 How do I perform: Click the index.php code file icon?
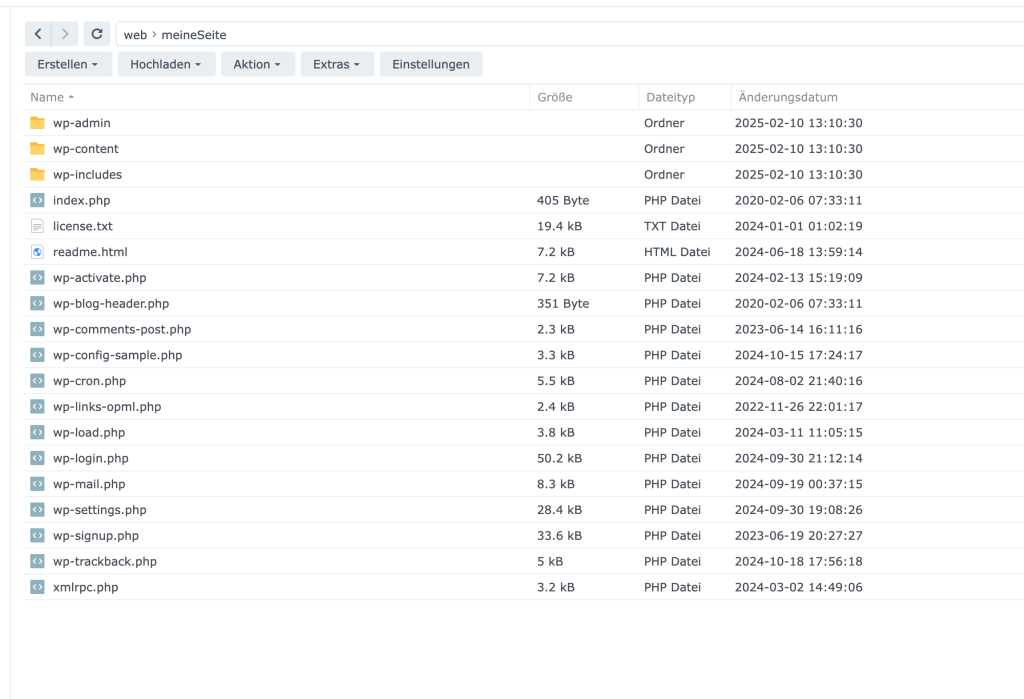[38, 200]
